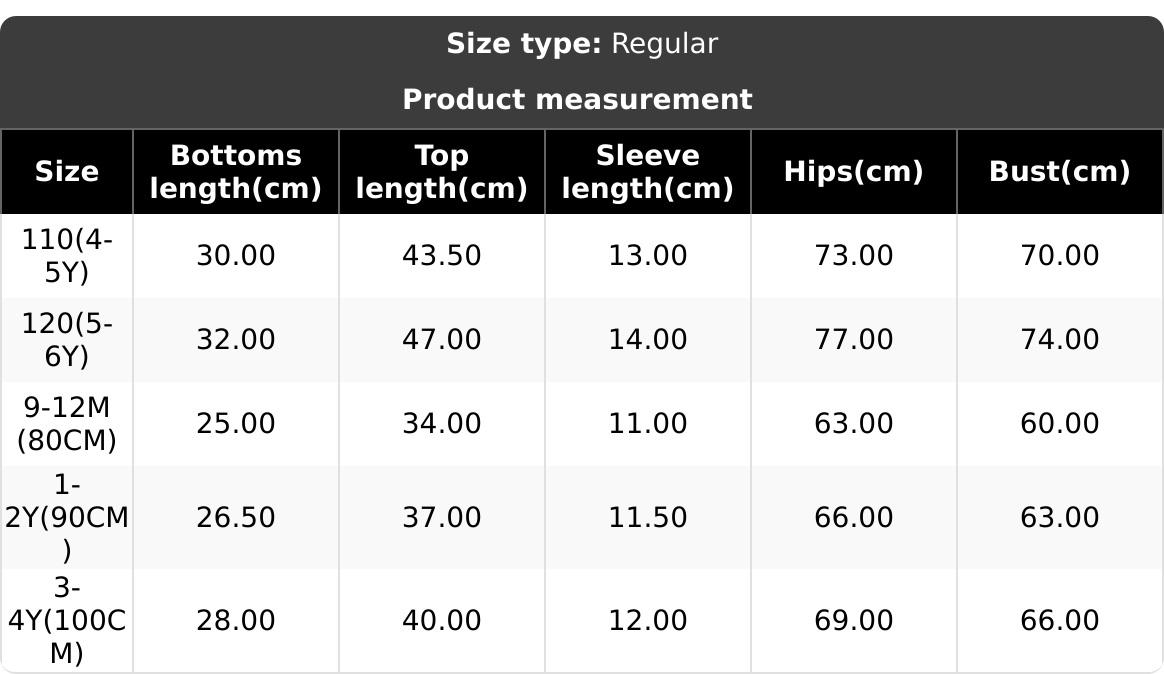Click hips value 66.00
The image size is (1164, 674).
tap(853, 517)
